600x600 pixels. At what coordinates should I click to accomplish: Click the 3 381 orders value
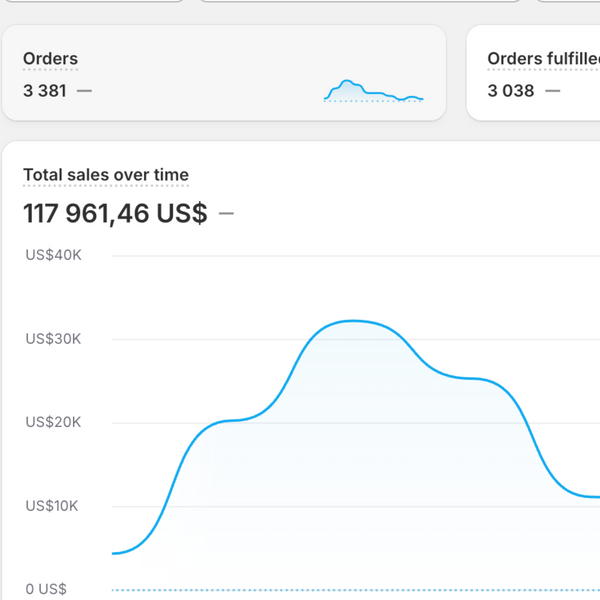pos(45,91)
